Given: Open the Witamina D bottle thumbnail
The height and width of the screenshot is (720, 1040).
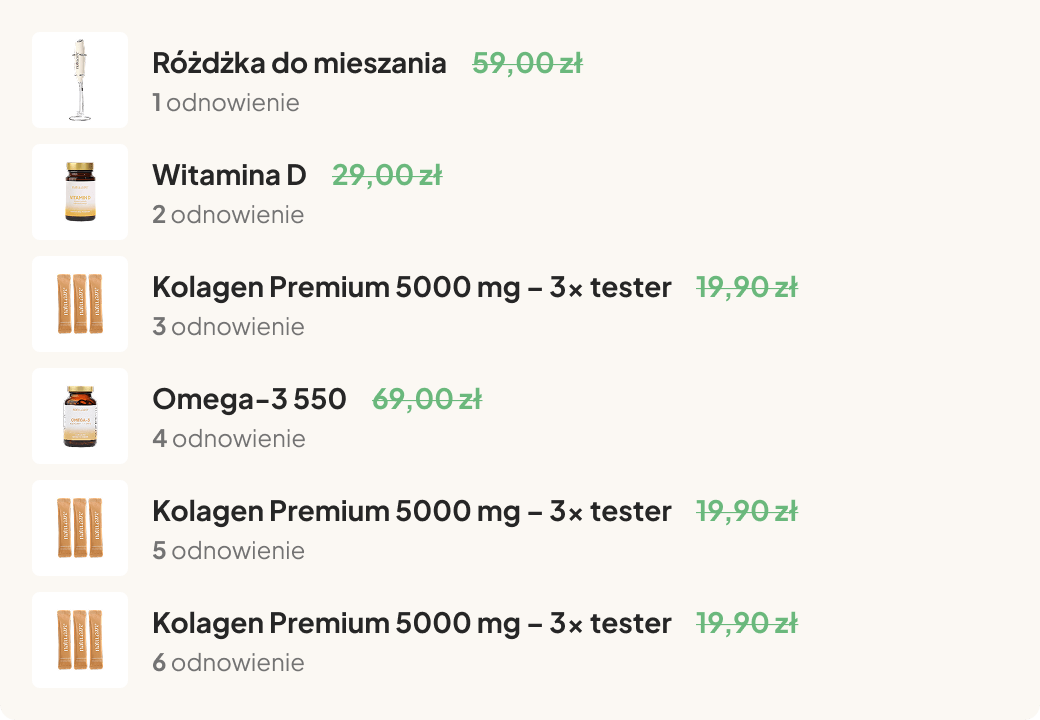Looking at the screenshot, I should point(80,192).
